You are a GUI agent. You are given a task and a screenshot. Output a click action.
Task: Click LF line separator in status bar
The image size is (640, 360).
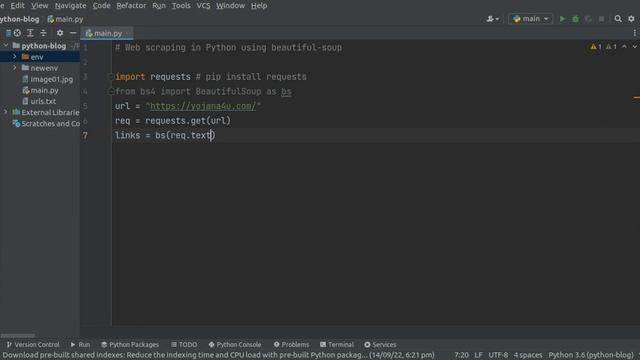[478, 355]
